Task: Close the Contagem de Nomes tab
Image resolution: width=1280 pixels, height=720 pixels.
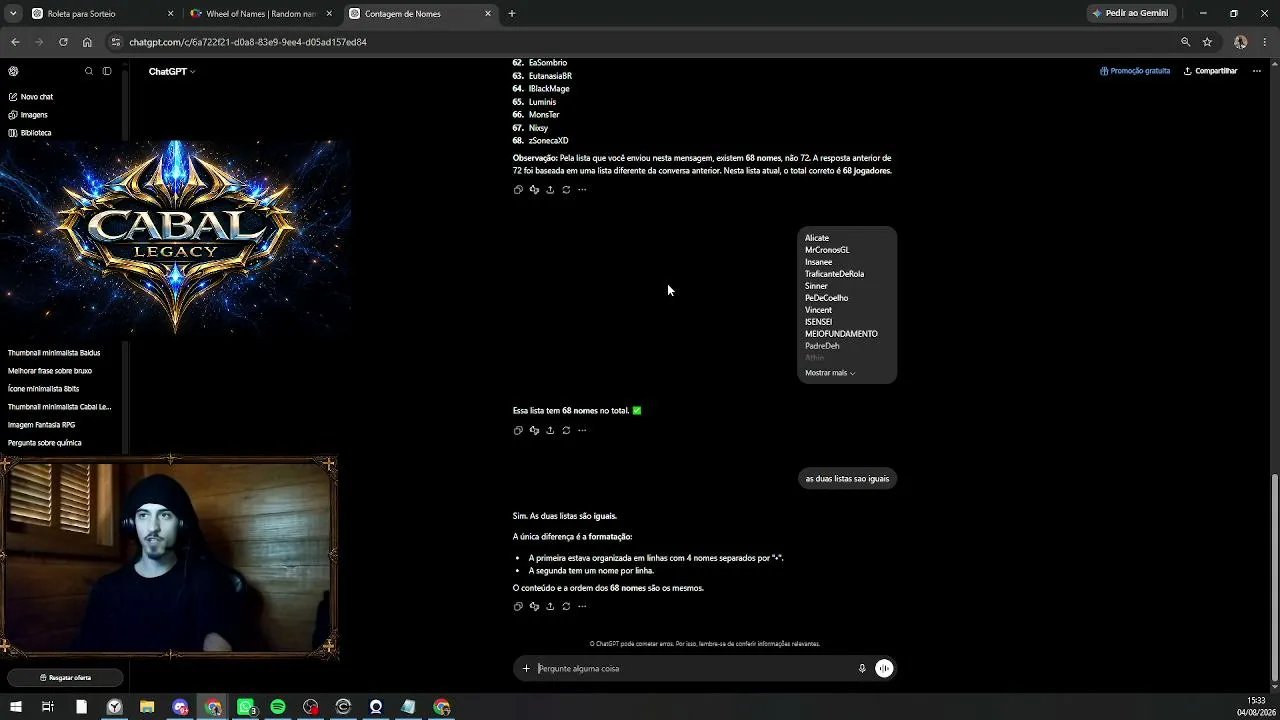Action: click(x=488, y=14)
